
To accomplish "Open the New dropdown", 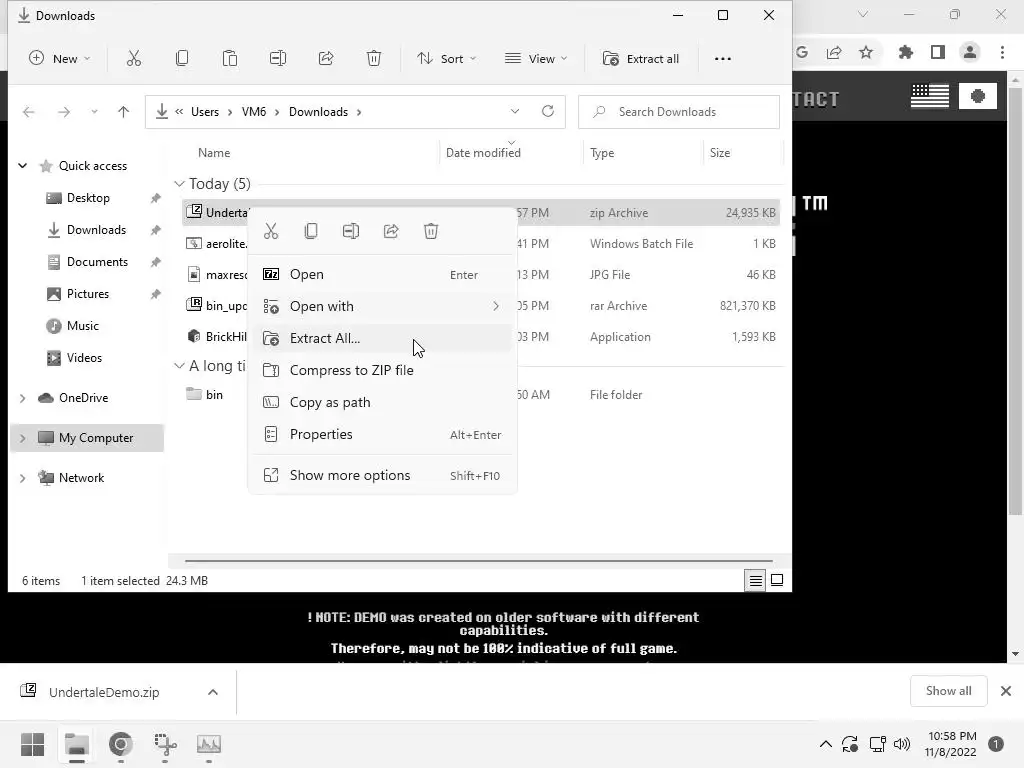I will coord(59,59).
